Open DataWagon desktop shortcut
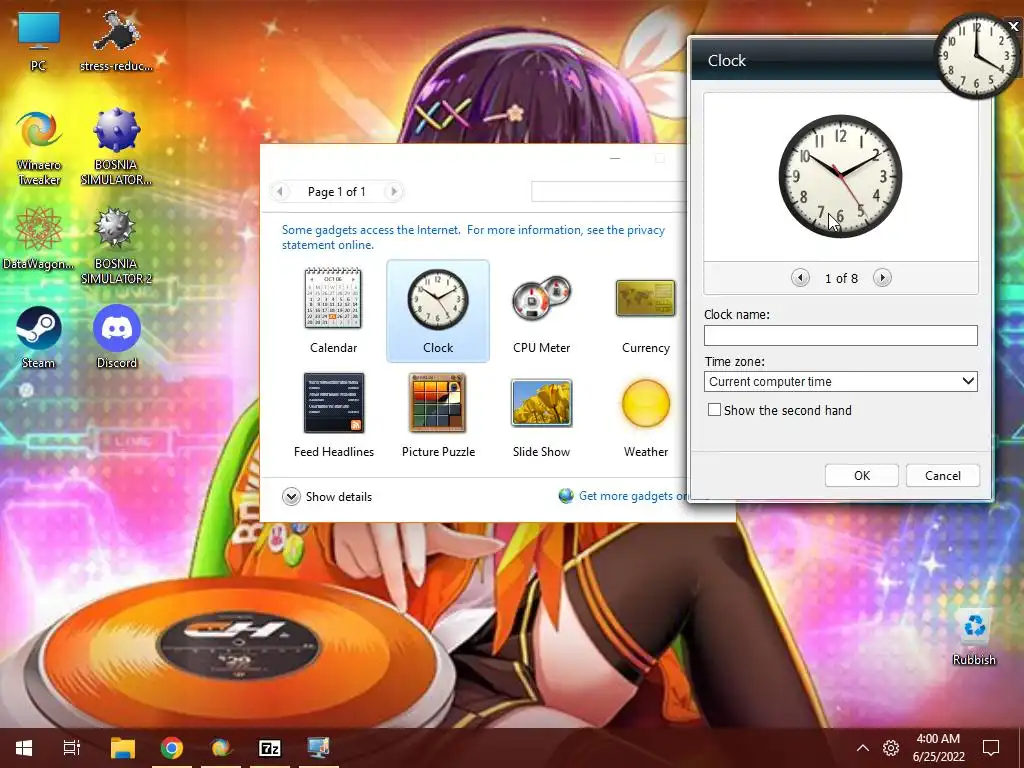This screenshot has height=768, width=1024. coord(39,238)
